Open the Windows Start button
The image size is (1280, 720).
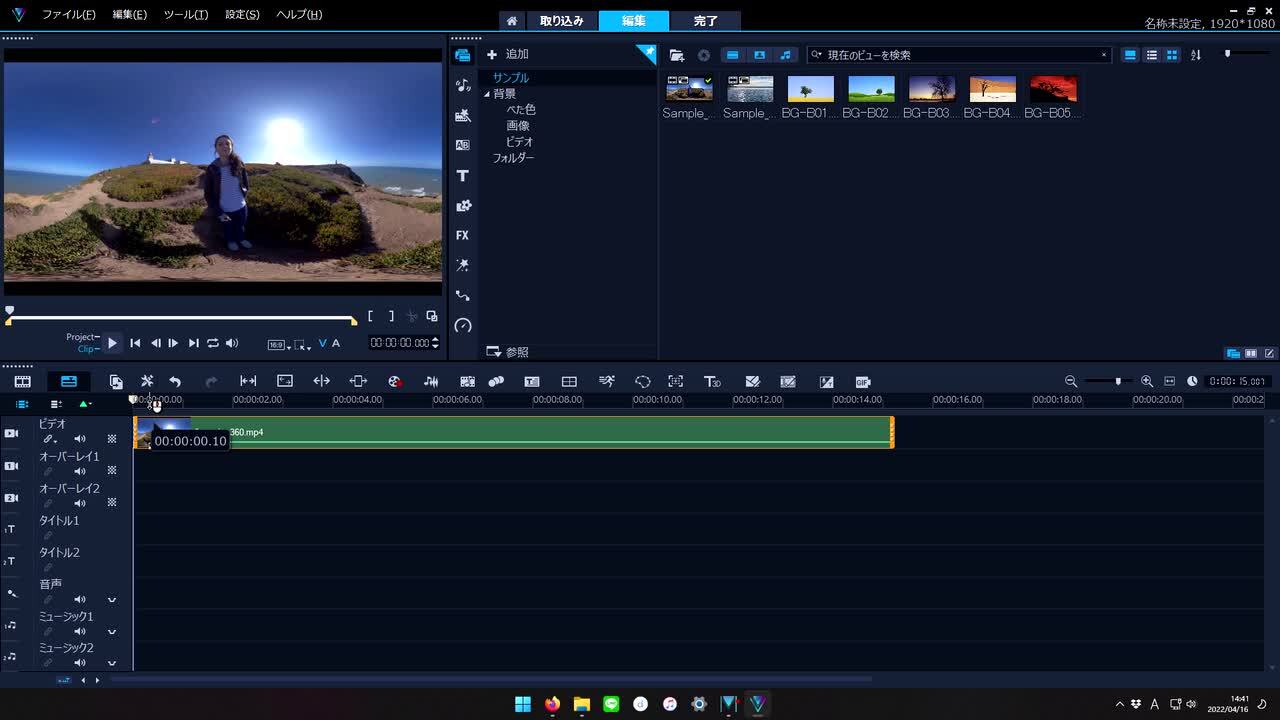point(523,704)
